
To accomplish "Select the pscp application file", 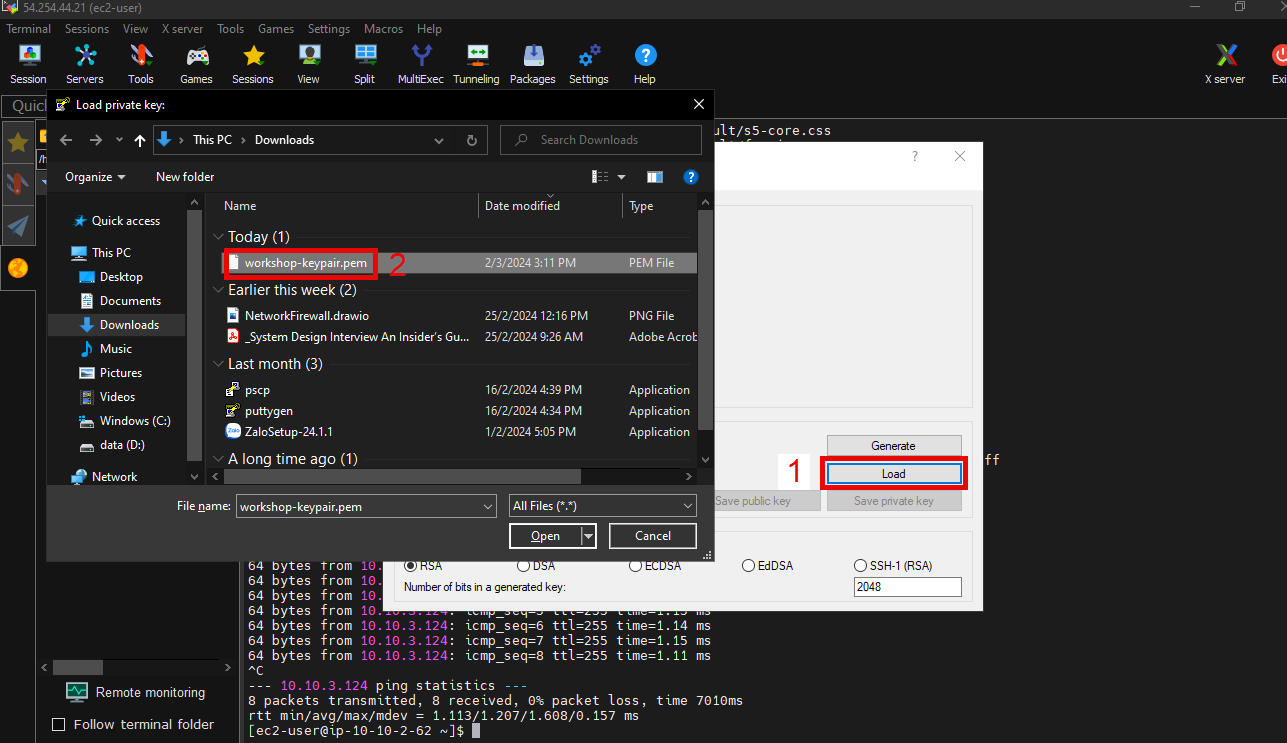I will point(257,390).
